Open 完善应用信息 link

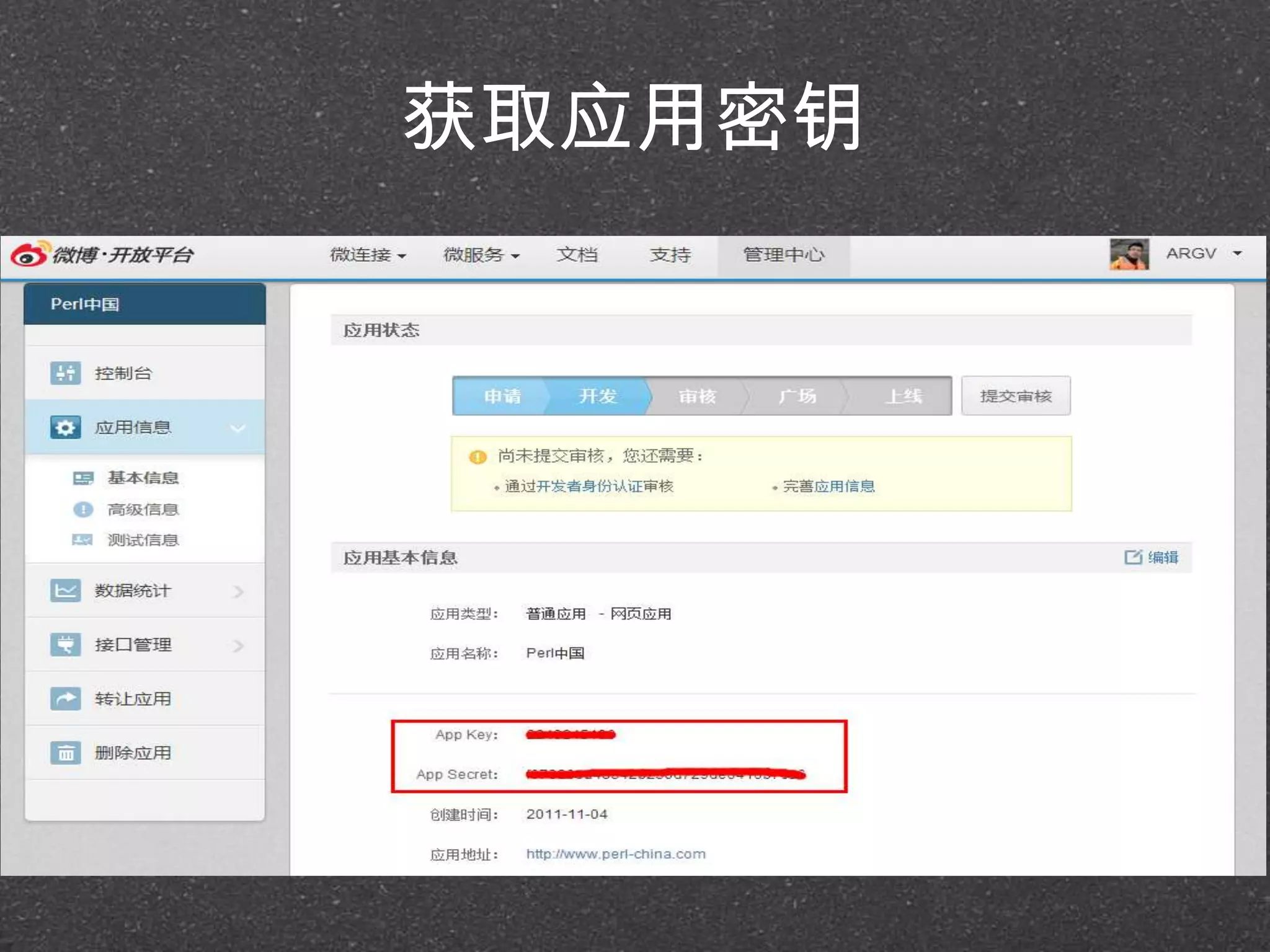pos(828,486)
